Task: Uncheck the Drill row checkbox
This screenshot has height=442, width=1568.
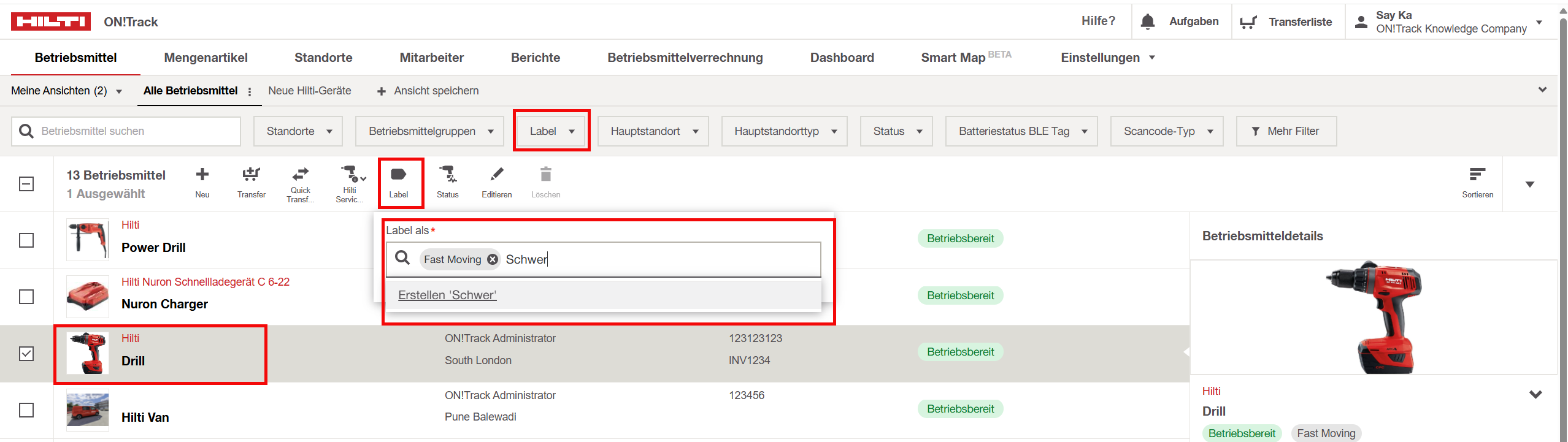Action: [26, 354]
